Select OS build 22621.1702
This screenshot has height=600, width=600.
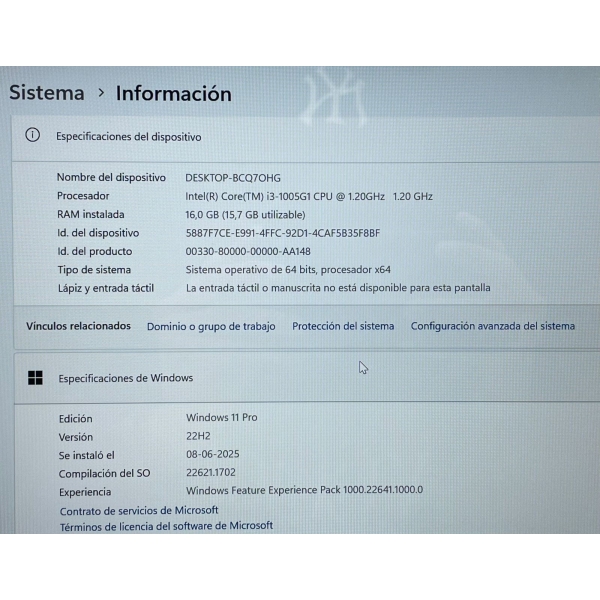click(211, 473)
